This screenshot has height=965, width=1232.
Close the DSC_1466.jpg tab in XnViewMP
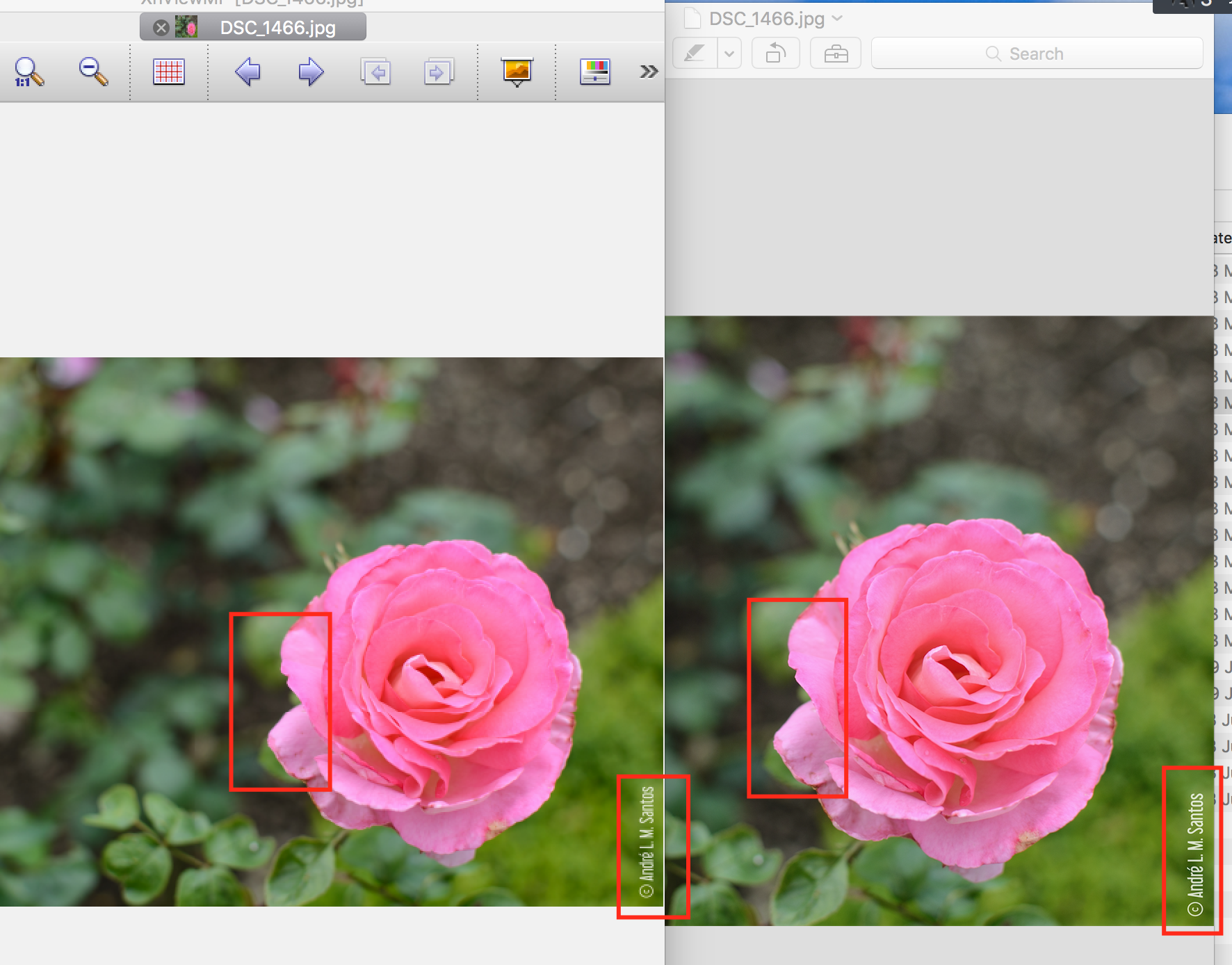point(161,28)
